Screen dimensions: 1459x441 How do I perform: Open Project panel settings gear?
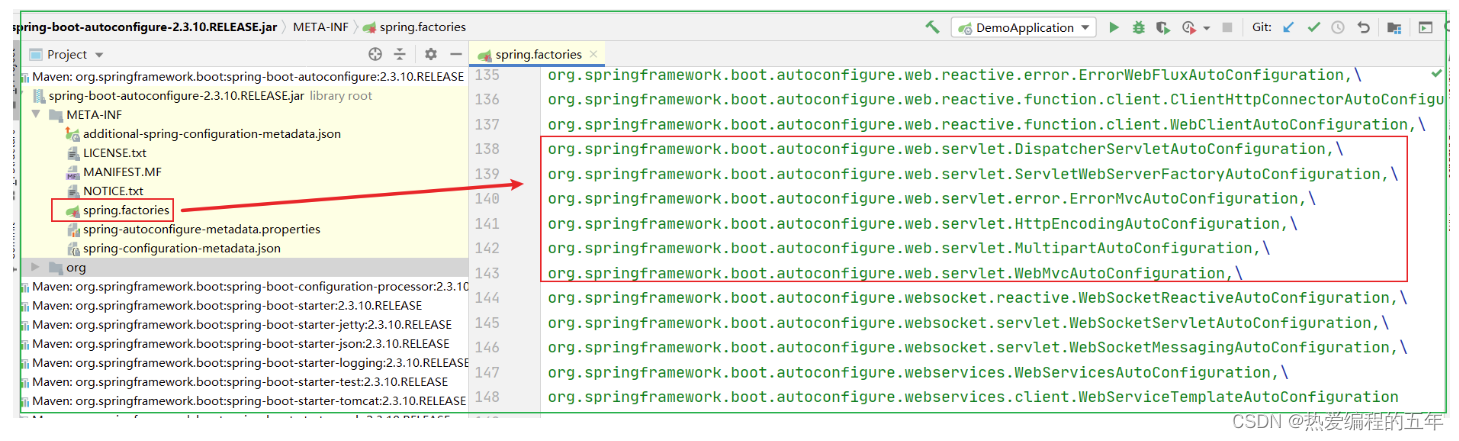pyautogui.click(x=431, y=54)
